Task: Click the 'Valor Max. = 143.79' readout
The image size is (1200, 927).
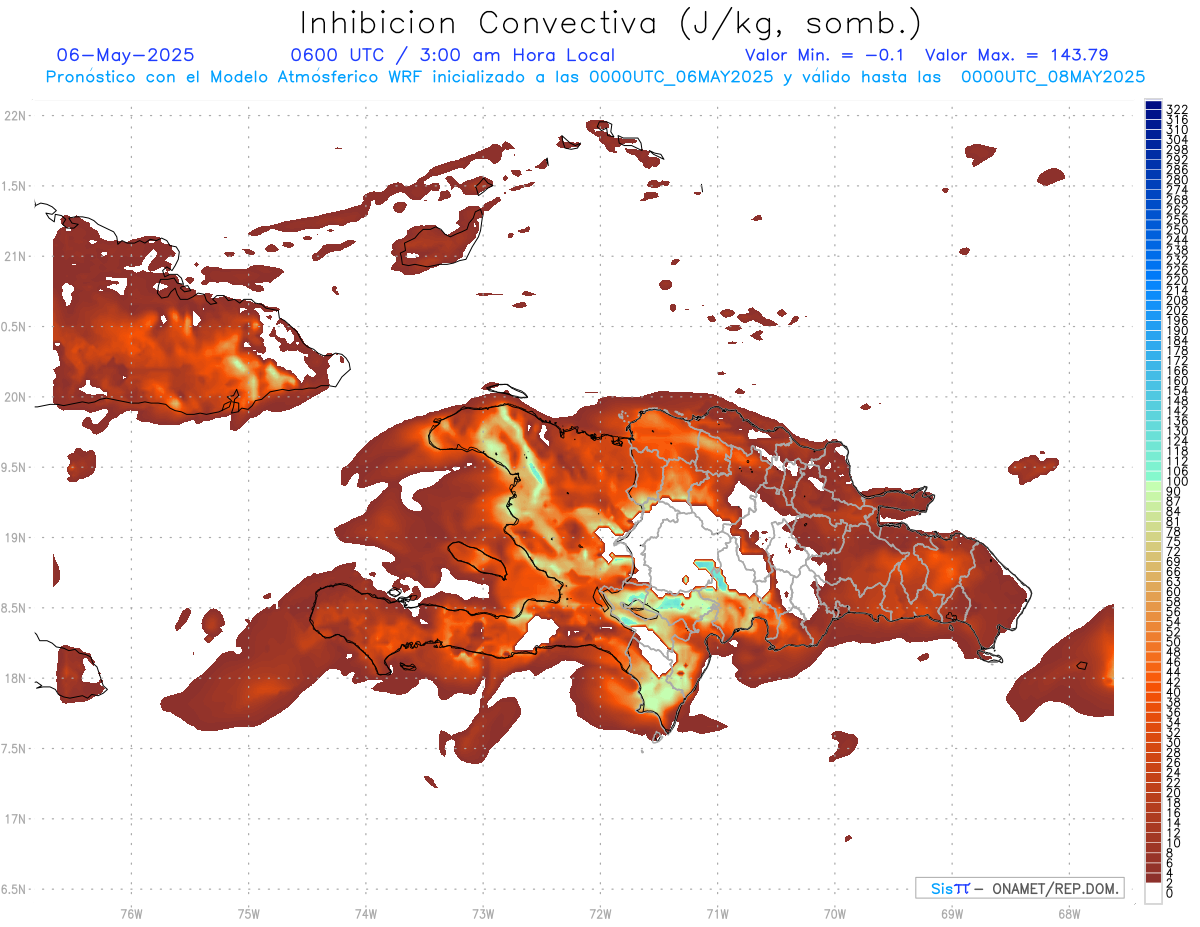Action: point(1016,55)
